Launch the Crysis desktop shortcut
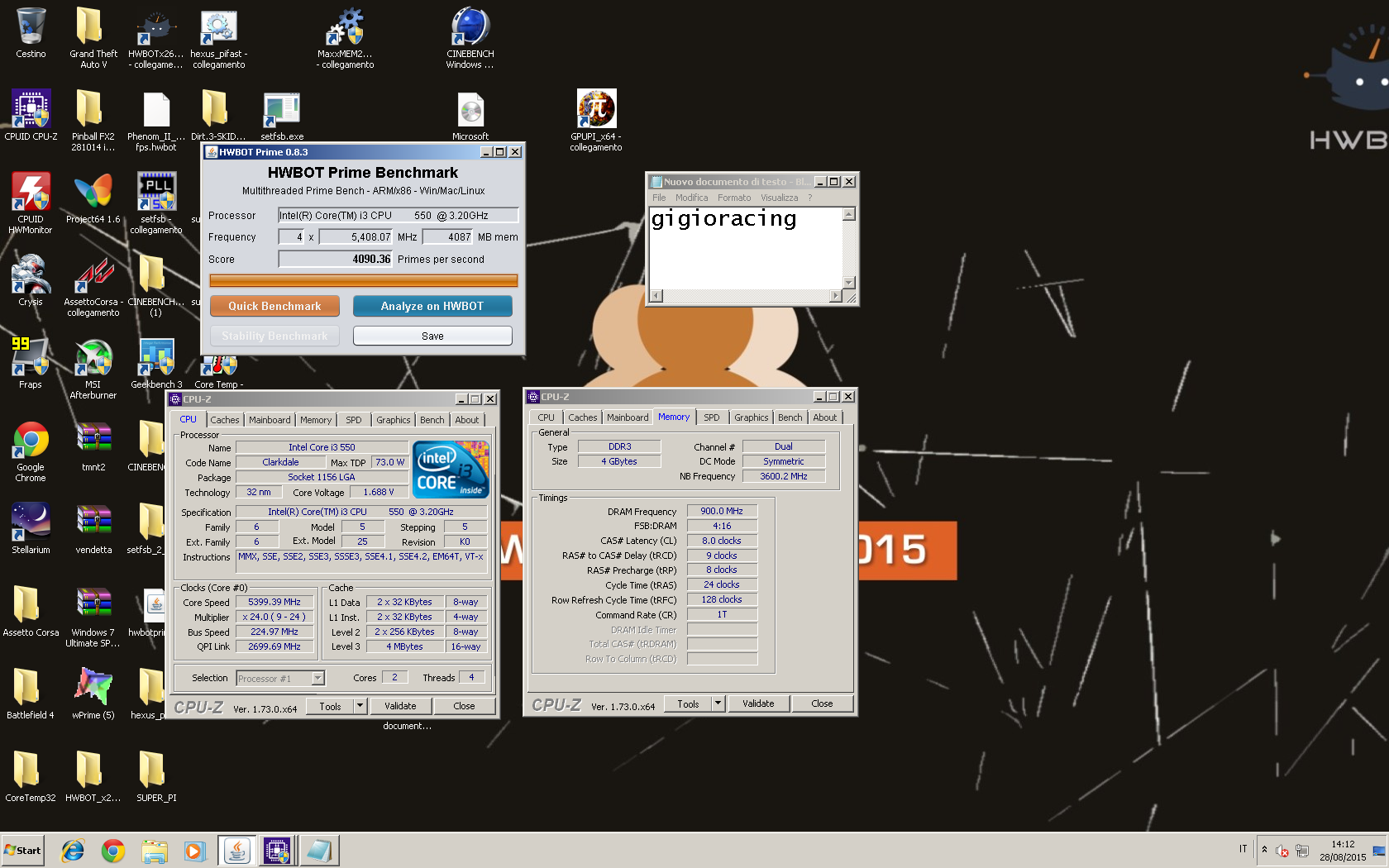Screen dimensions: 1389x868 coord(31,281)
